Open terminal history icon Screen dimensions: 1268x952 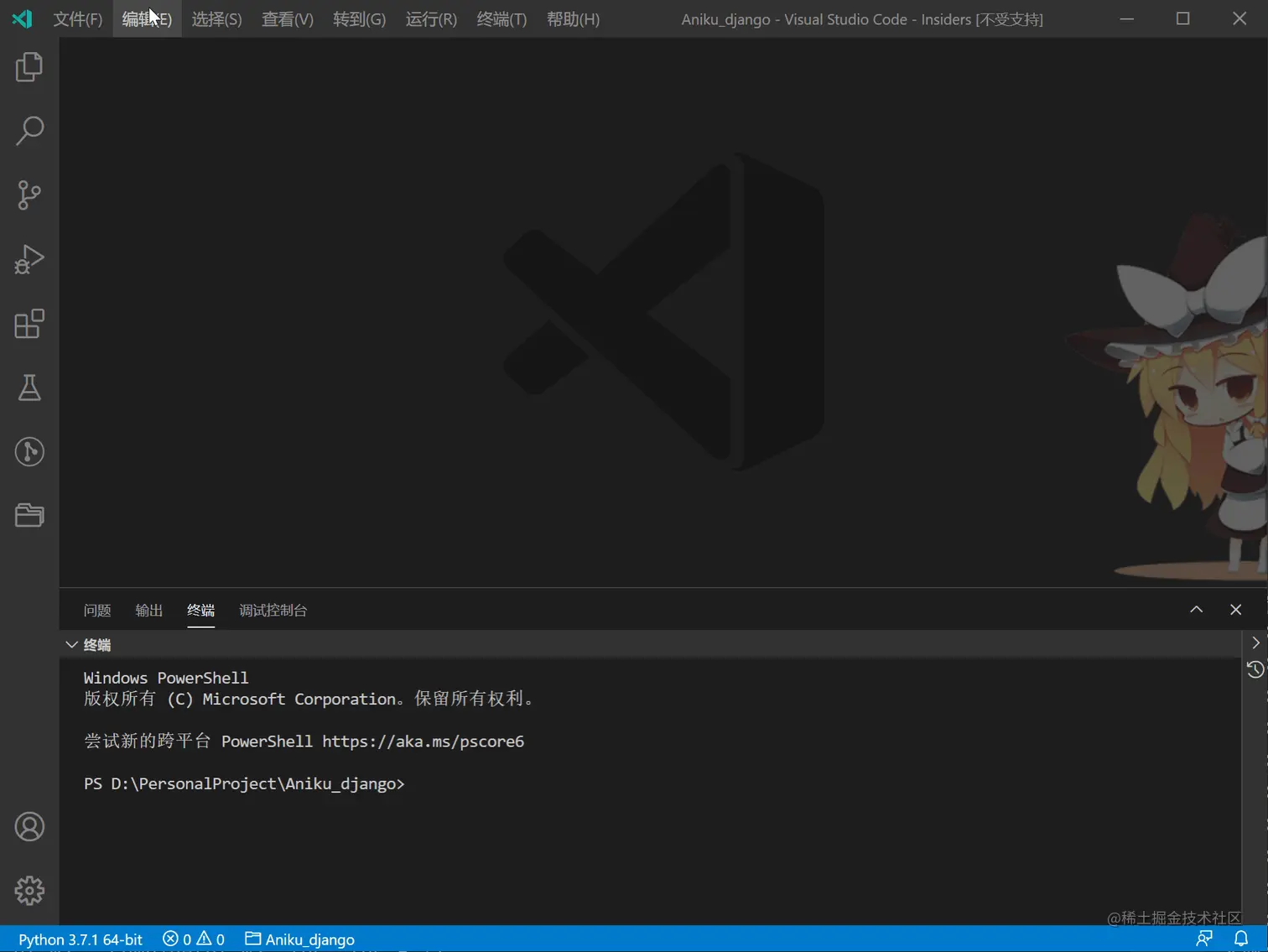[1254, 669]
